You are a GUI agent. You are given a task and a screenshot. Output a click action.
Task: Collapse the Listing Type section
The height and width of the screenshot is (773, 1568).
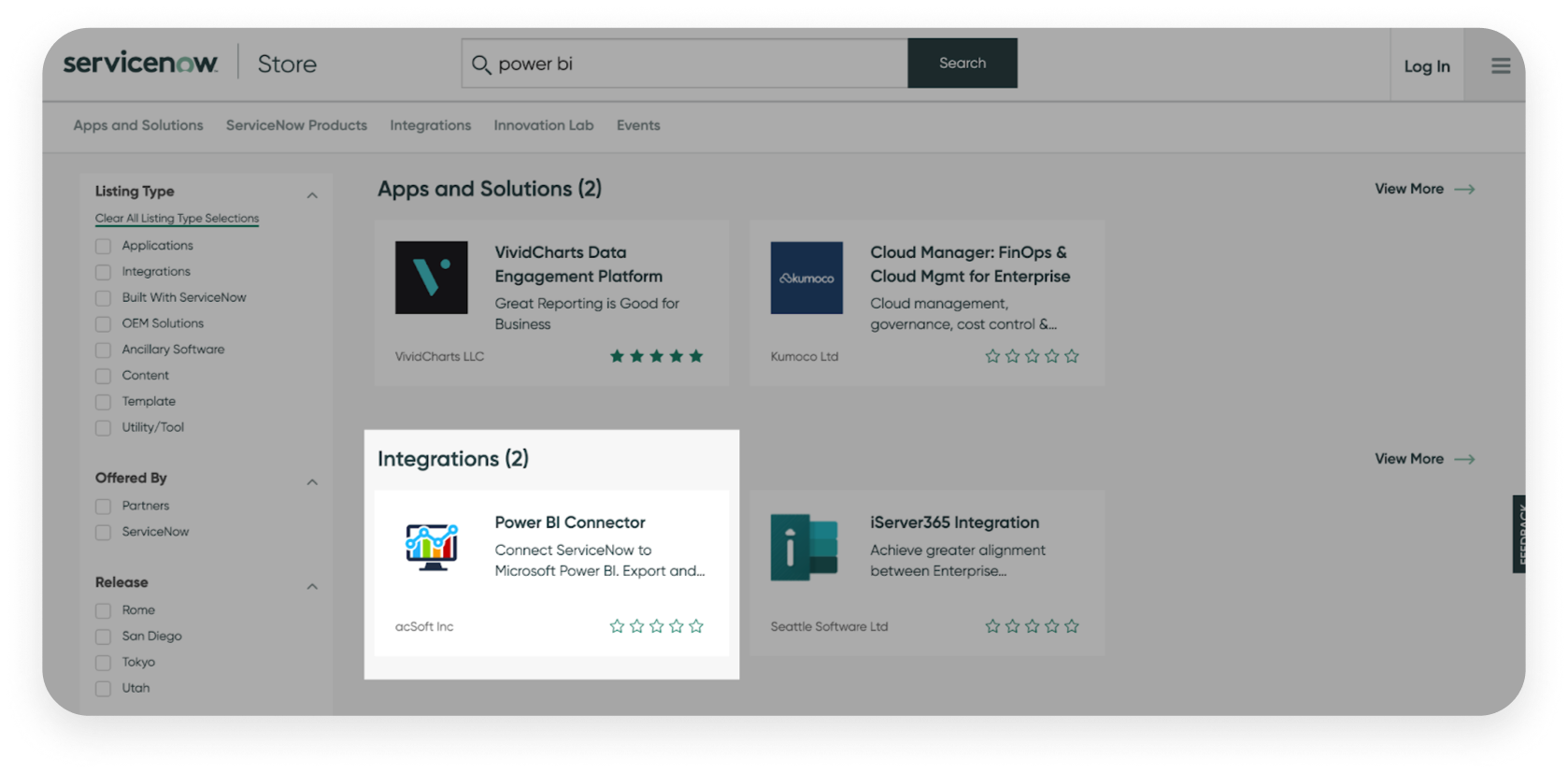pyautogui.click(x=312, y=195)
